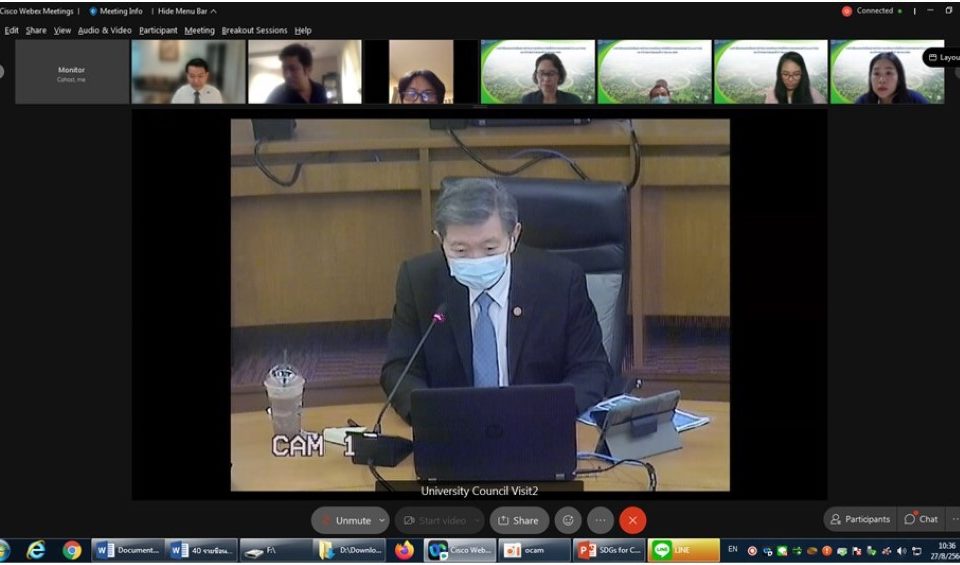
Task: Open the Chat panel
Action: (x=922, y=519)
